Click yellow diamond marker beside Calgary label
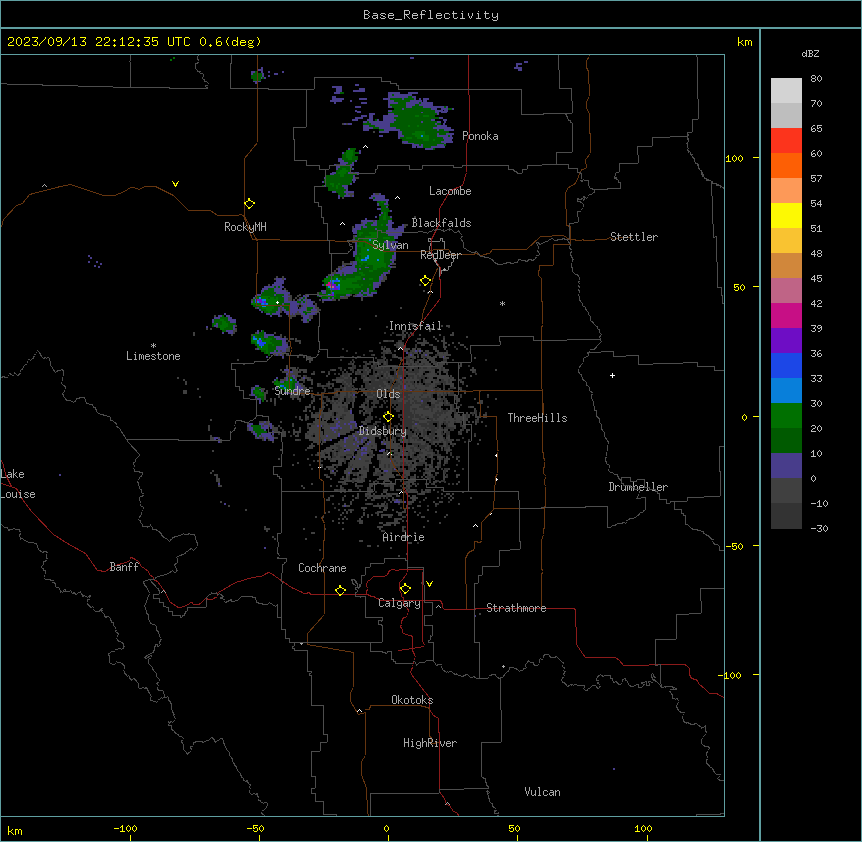862x842 pixels. click(405, 589)
